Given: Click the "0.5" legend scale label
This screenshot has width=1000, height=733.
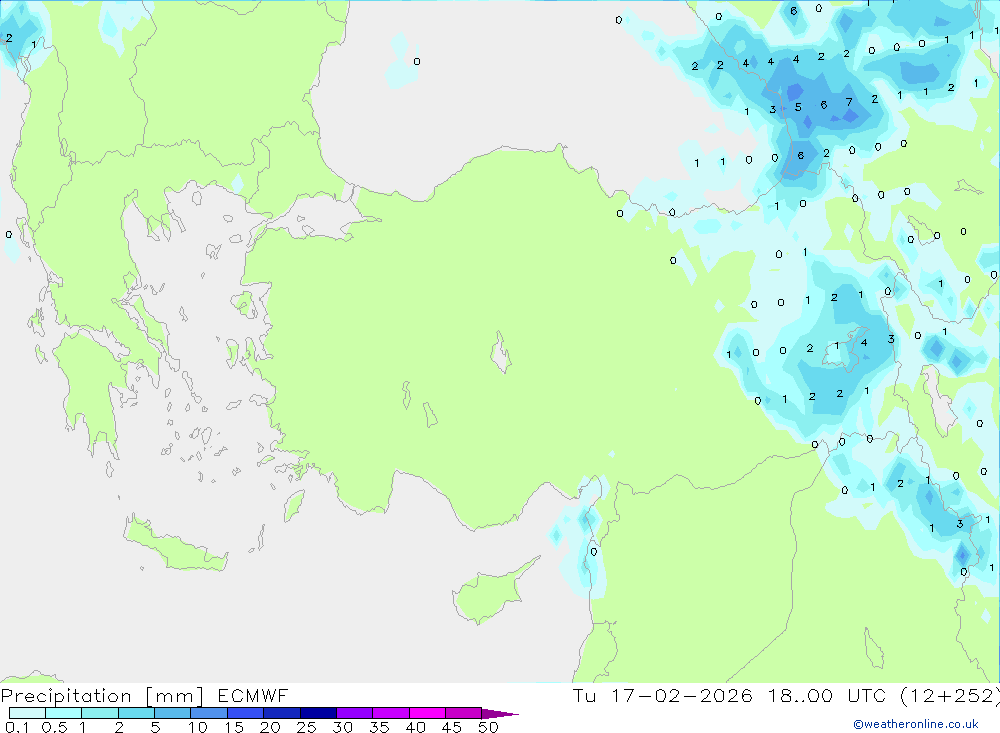Looking at the screenshot, I should [x=54, y=727].
